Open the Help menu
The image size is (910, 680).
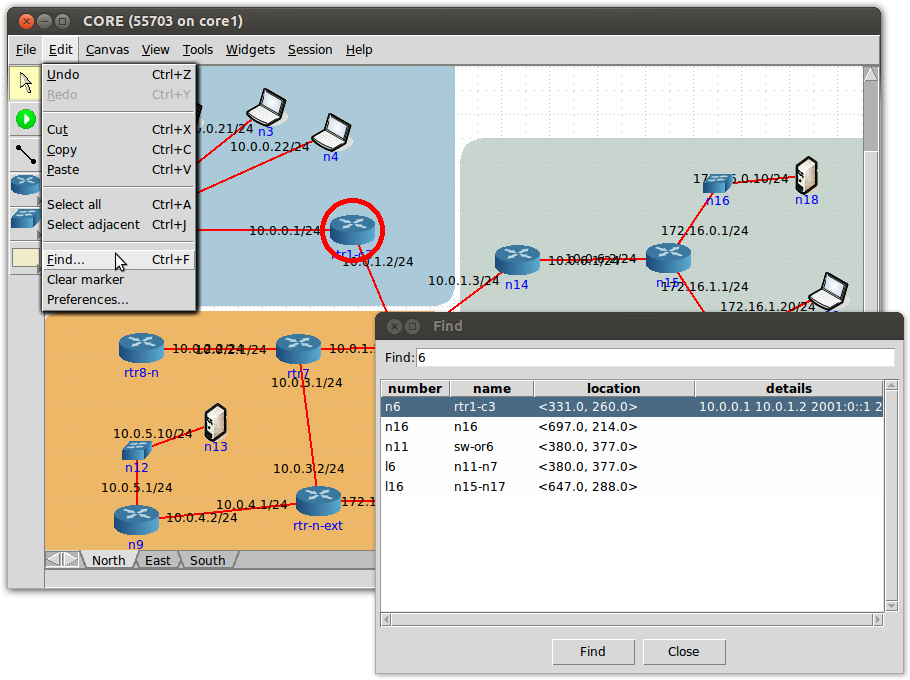(x=359, y=50)
